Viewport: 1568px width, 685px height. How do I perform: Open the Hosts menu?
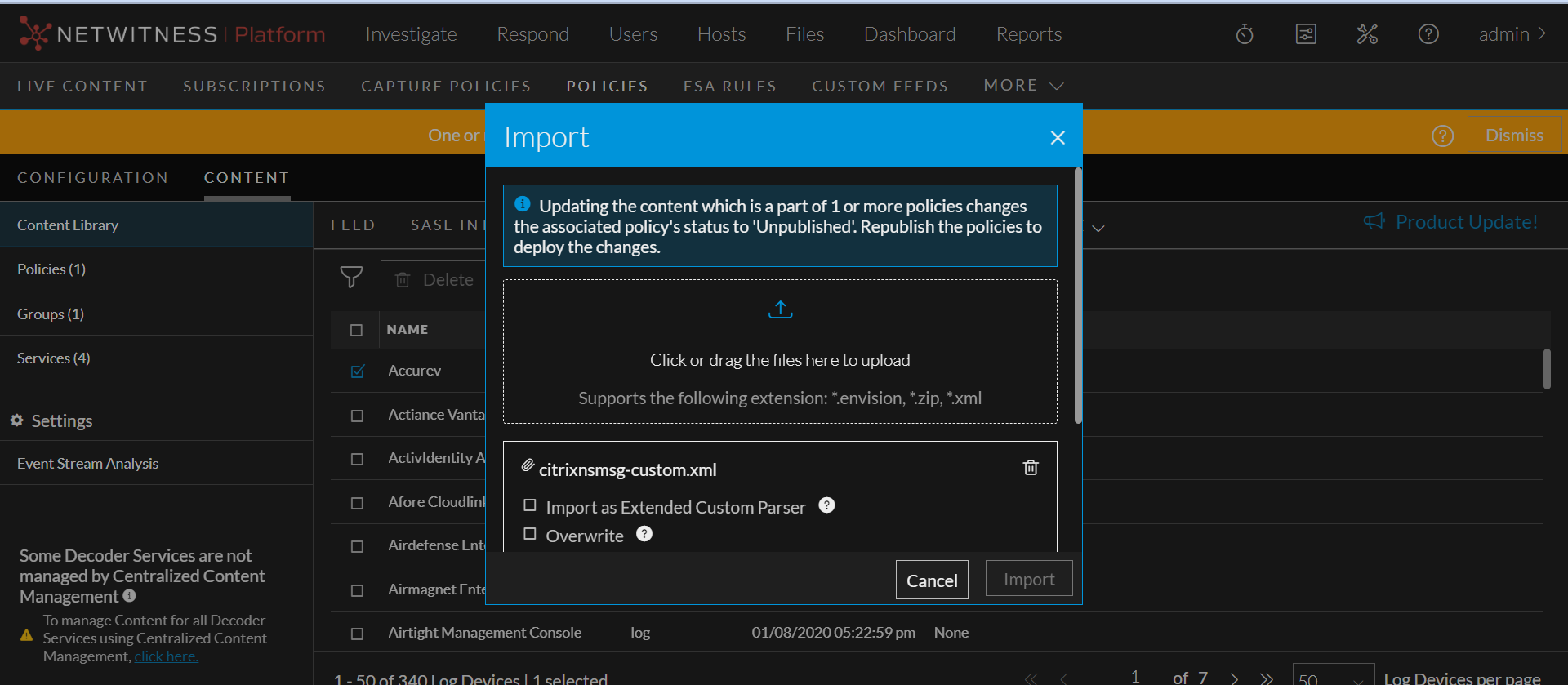click(721, 34)
